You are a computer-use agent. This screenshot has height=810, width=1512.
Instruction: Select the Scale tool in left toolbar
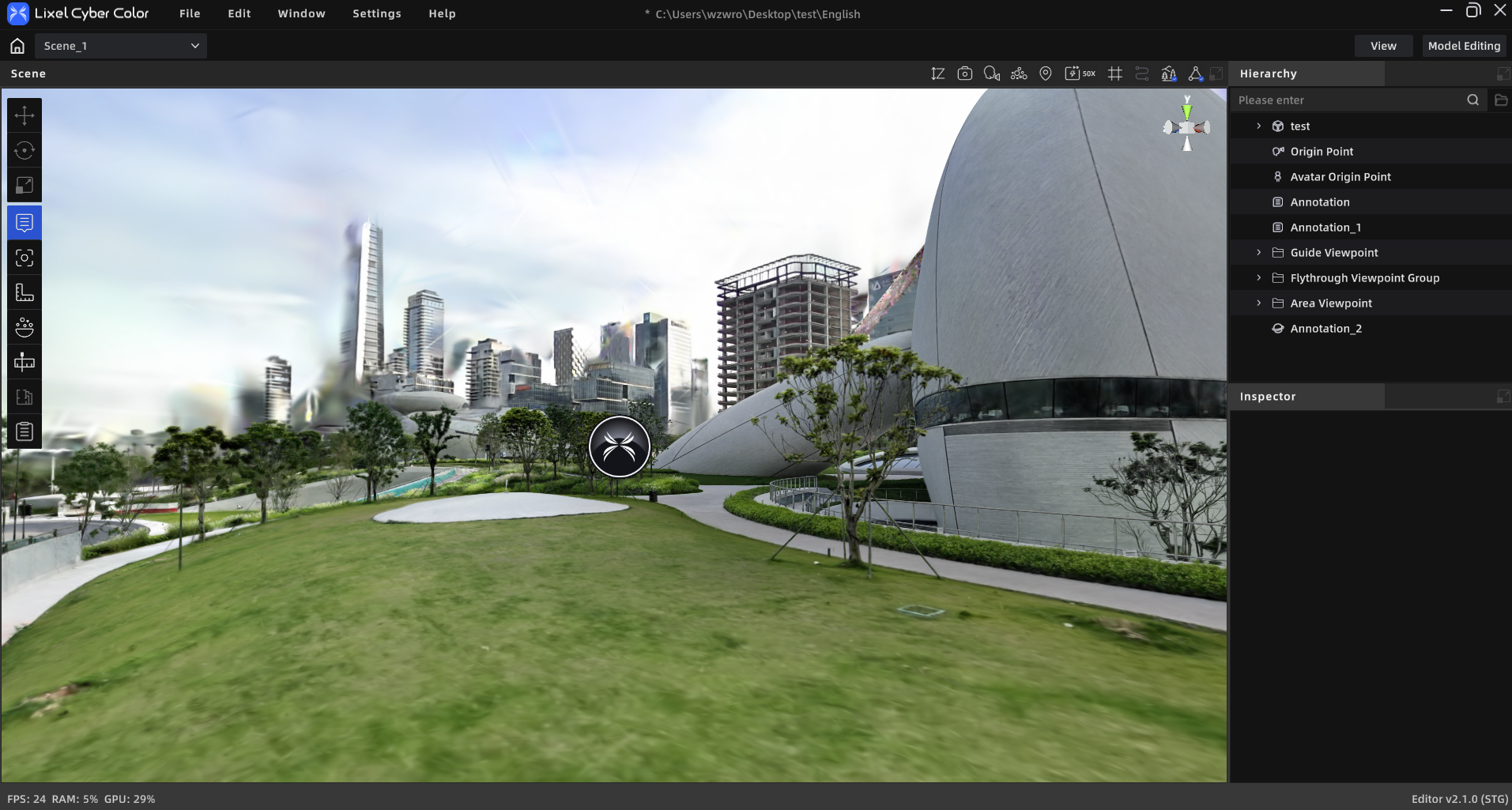tap(25, 185)
